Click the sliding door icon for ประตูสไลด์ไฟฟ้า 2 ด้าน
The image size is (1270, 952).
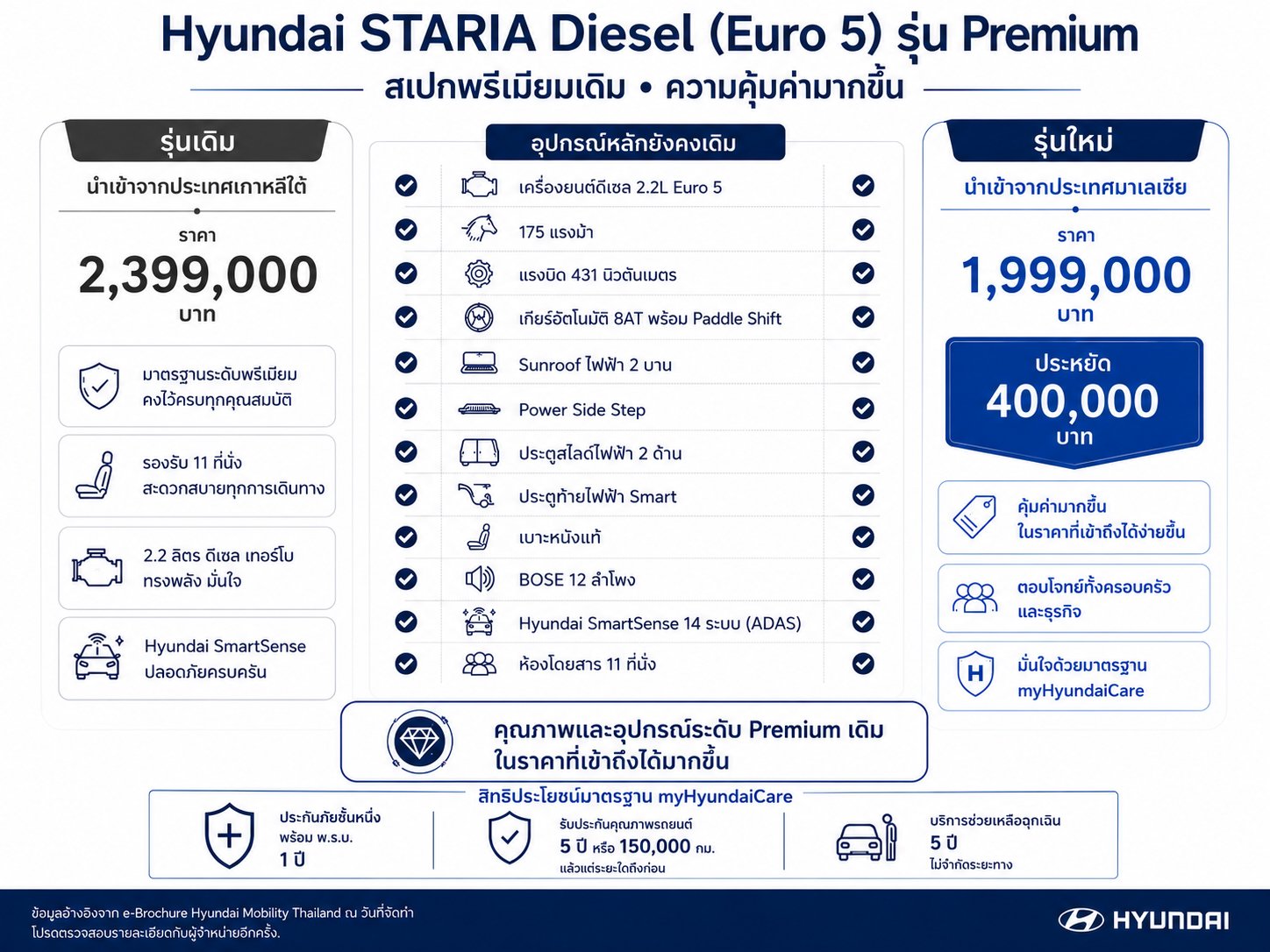[480, 452]
